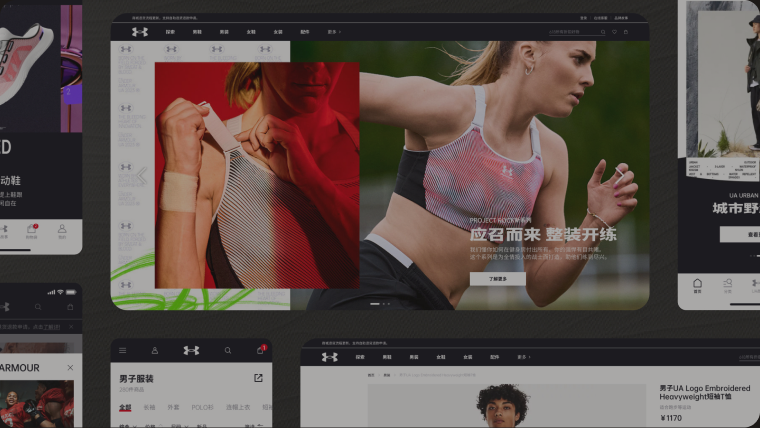Select first carousel indicator on hero banner
The image size is (760, 428).
click(375, 304)
